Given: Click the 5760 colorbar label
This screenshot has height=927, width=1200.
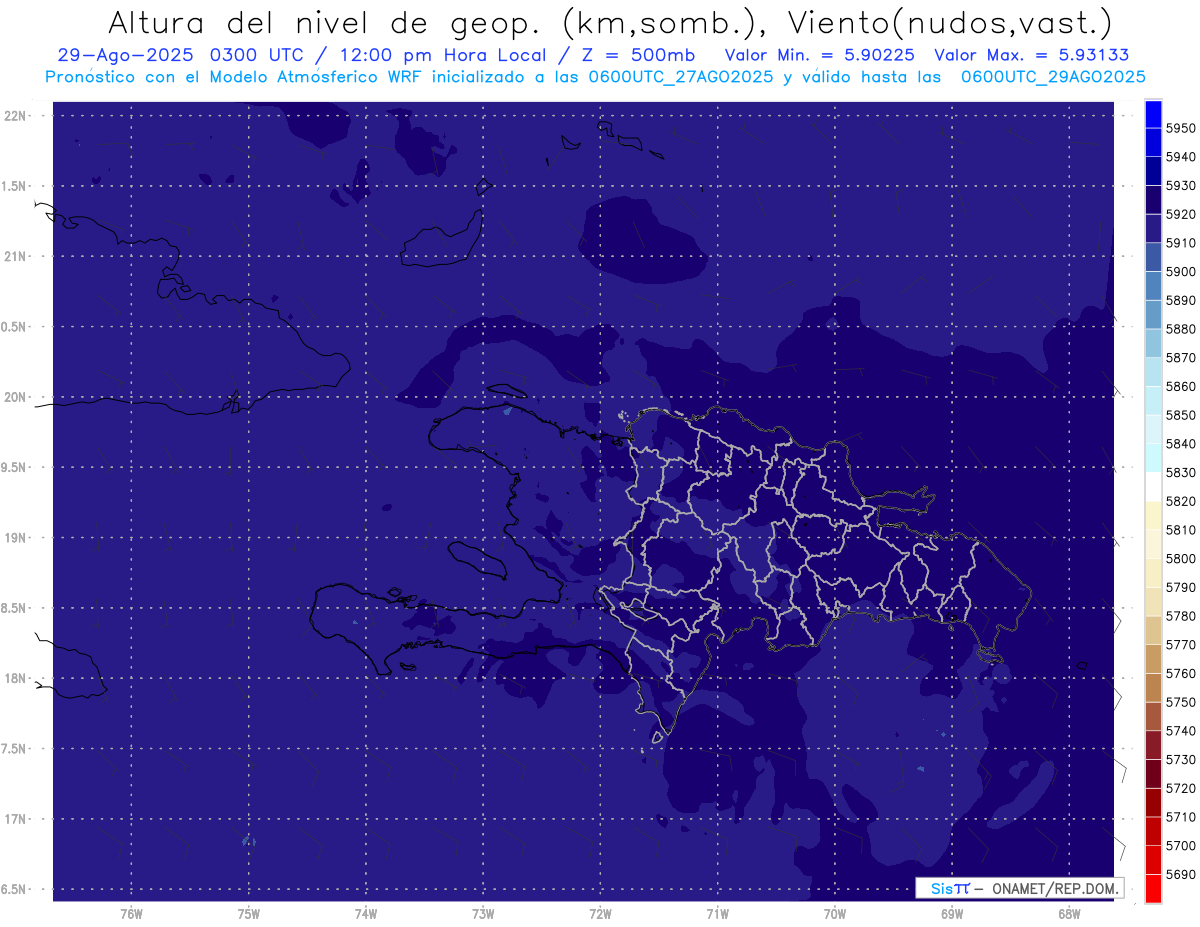Looking at the screenshot, I should 1181,674.
